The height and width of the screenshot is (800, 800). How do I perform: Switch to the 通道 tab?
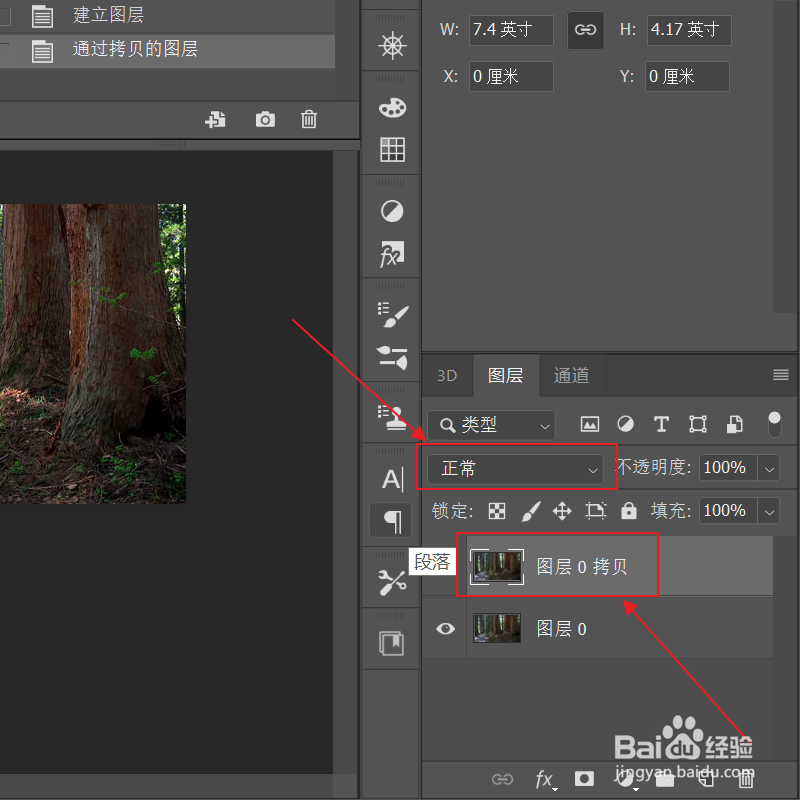[572, 376]
